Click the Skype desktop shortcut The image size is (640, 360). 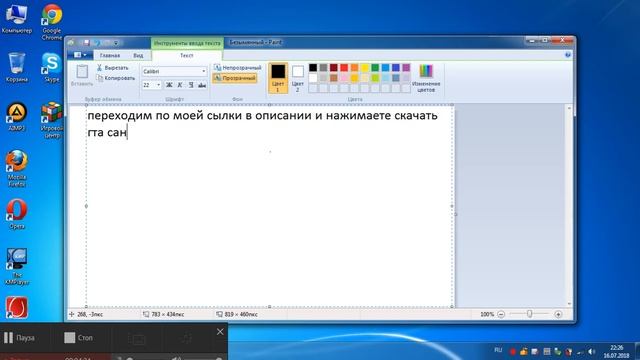52,67
